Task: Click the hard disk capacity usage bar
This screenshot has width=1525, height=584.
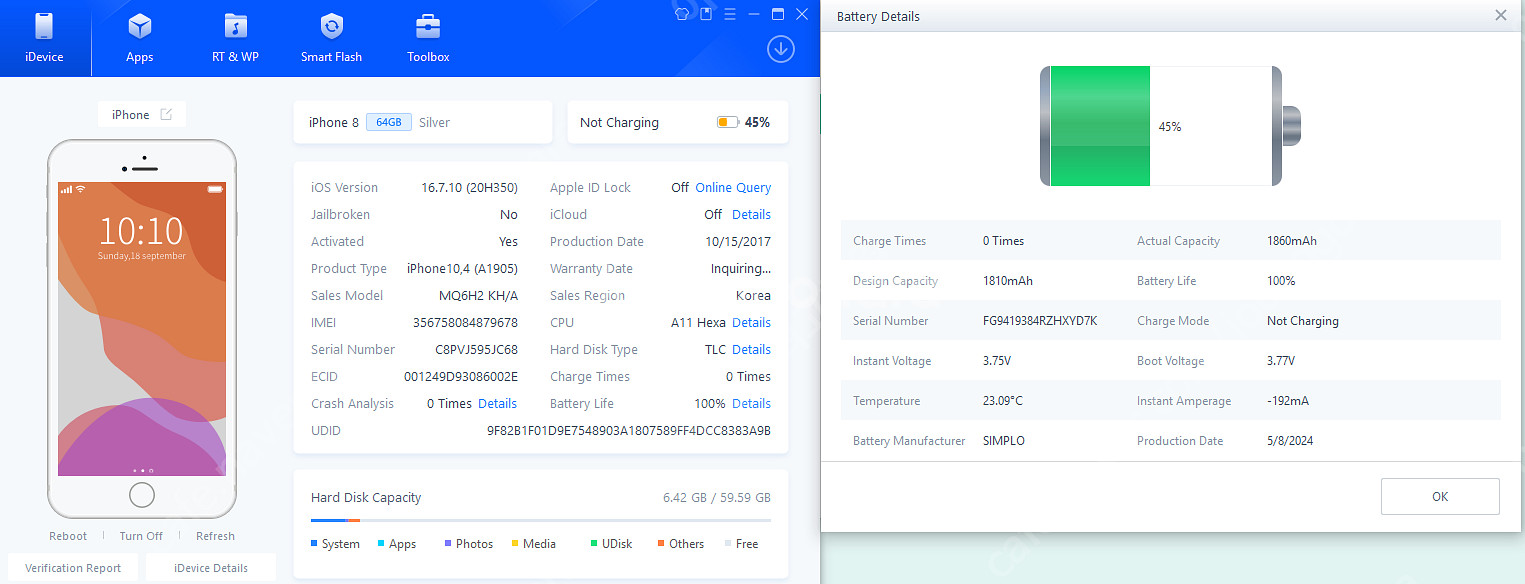Action: pyautogui.click(x=541, y=520)
